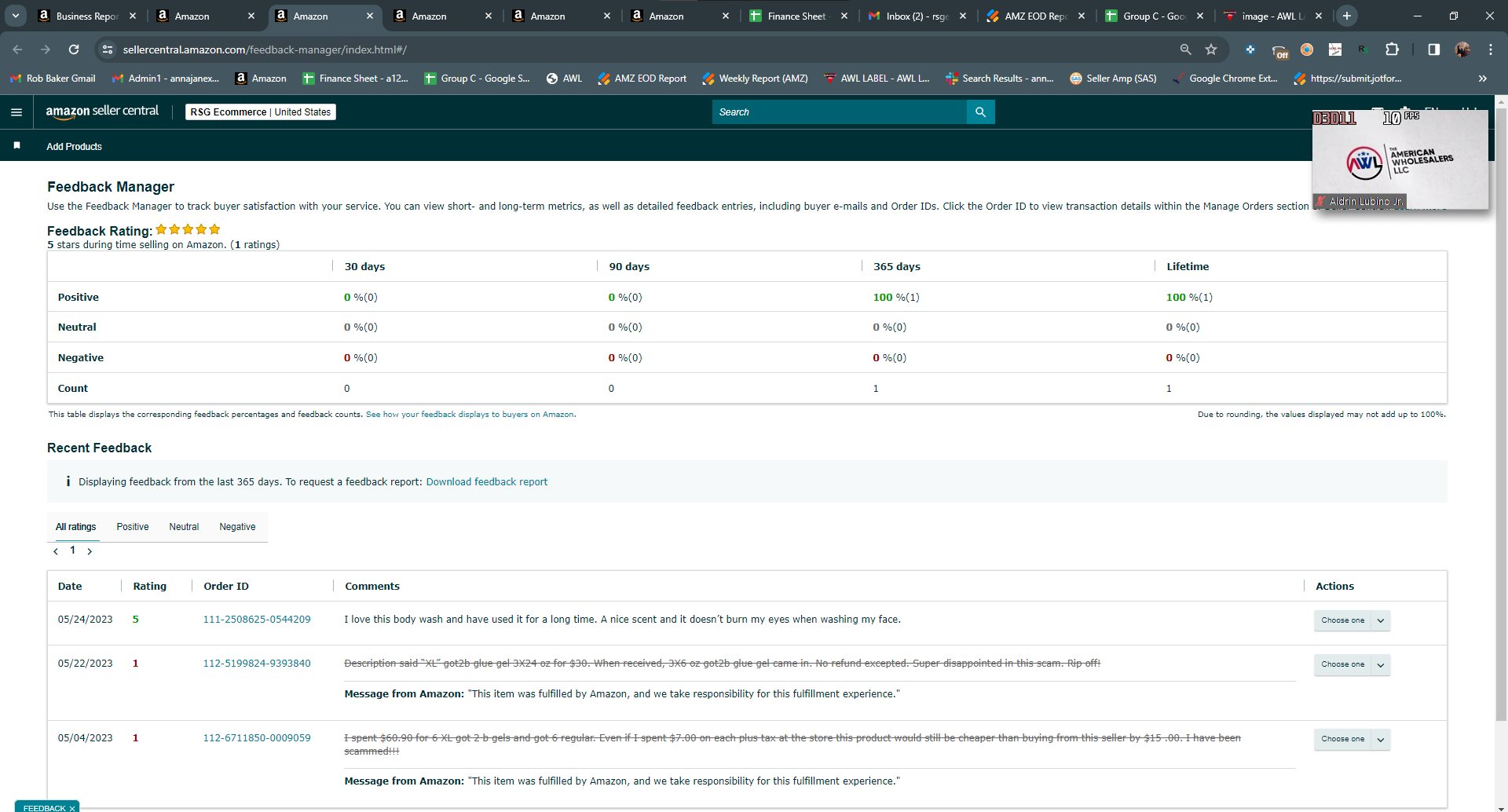Click 'See how your feedback displays to buyers' link
Viewport: 1508px width, 812px height.
click(470, 415)
